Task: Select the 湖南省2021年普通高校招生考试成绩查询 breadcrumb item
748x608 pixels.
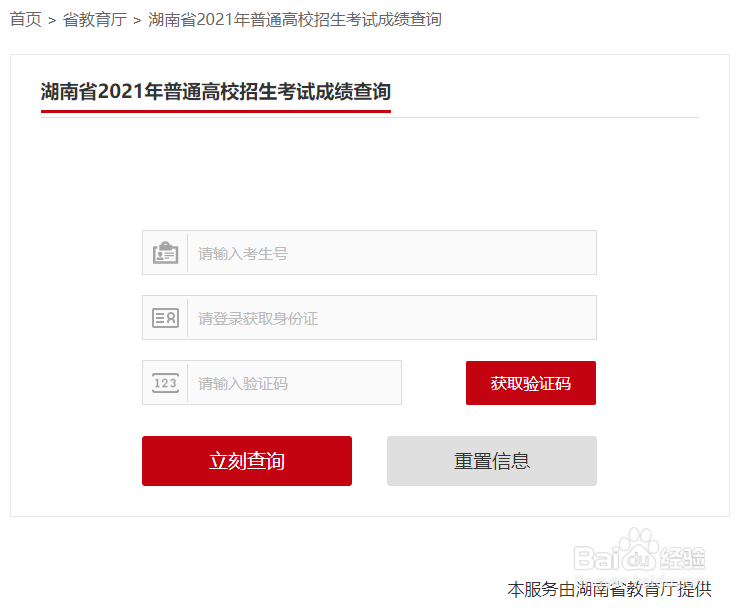Action: coord(294,20)
